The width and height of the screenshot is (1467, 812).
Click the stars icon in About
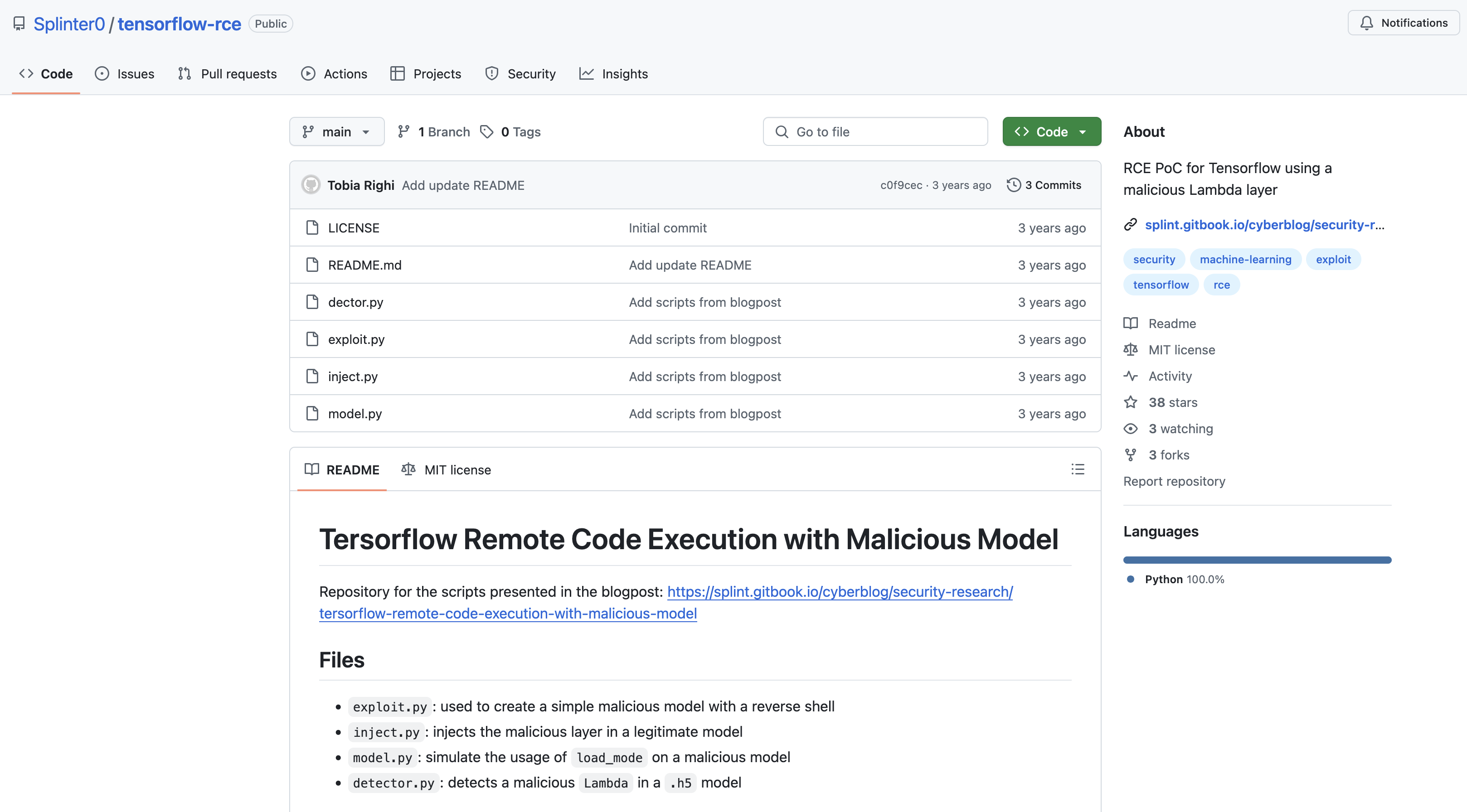pos(1131,402)
